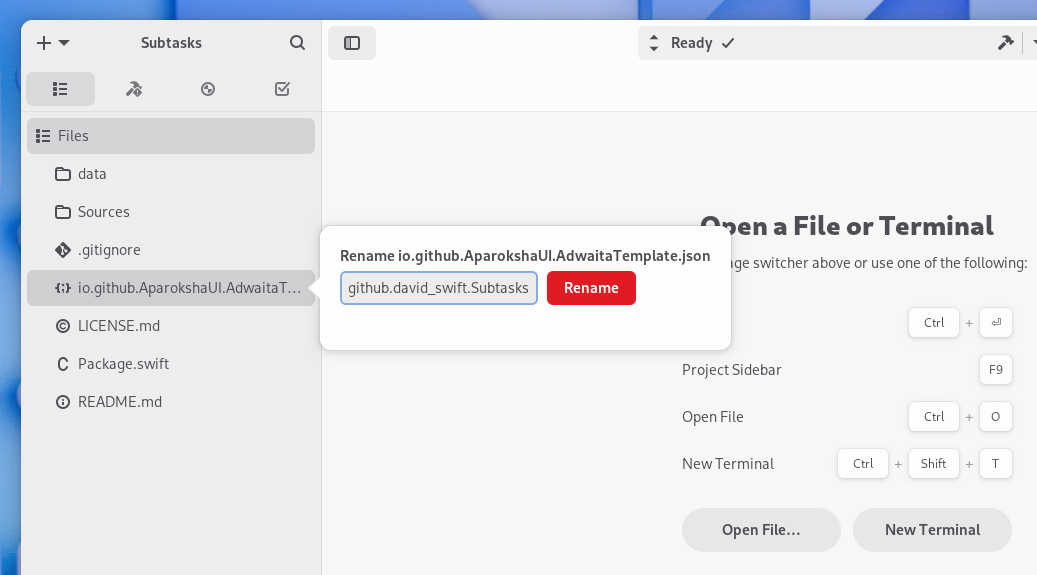Click the search magnifier icon
Image resolution: width=1037 pixels, height=575 pixels.
coord(297,43)
